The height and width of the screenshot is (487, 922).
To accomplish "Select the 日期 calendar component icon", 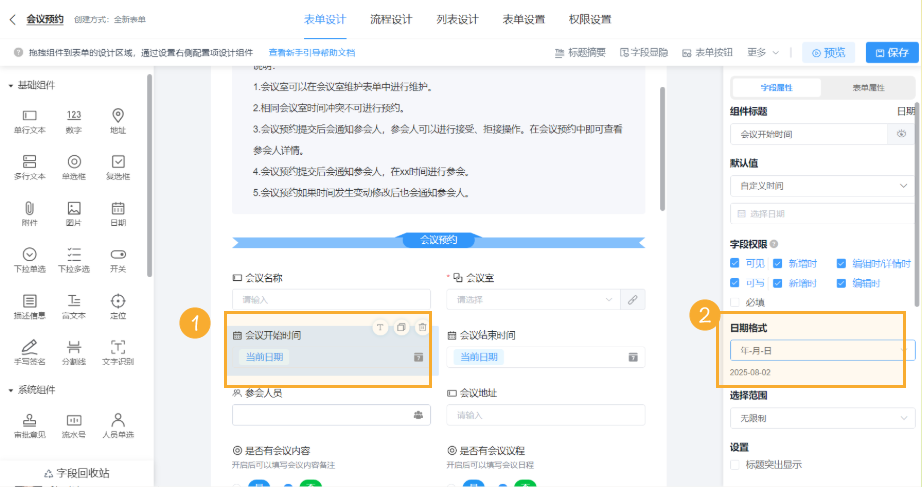I will click(x=118, y=208).
